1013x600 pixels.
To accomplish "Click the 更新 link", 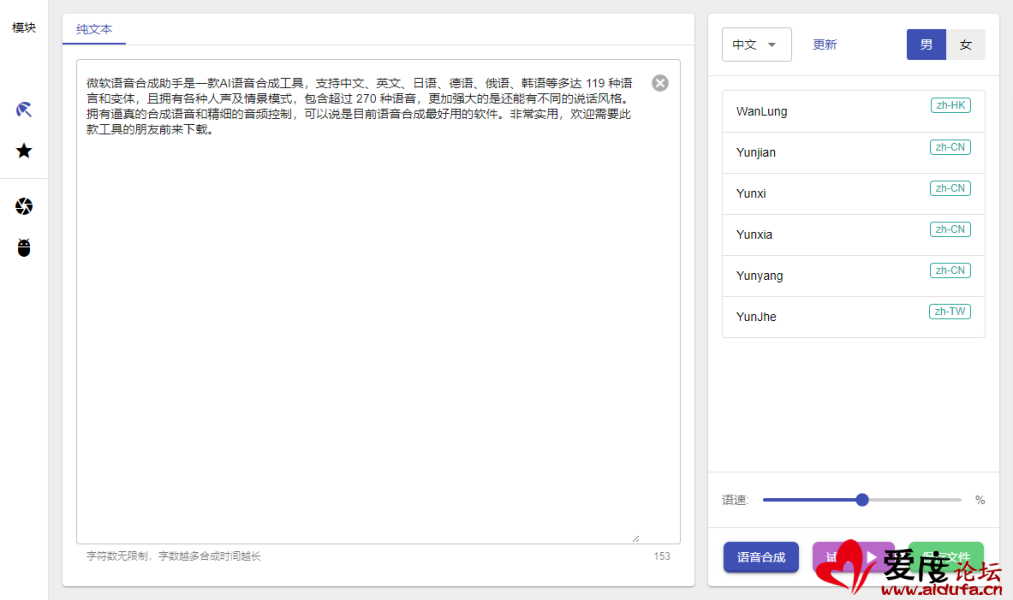I will (824, 45).
